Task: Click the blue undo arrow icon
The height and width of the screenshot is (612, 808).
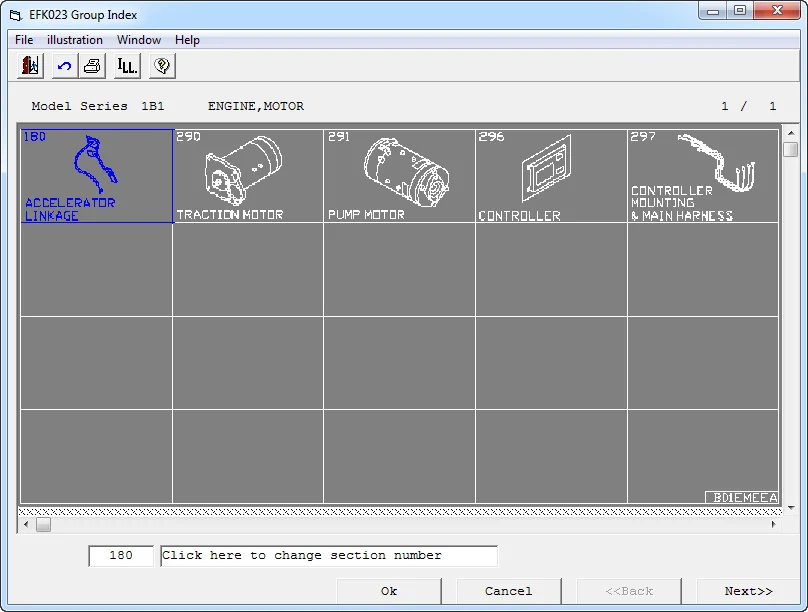Action: (x=65, y=66)
